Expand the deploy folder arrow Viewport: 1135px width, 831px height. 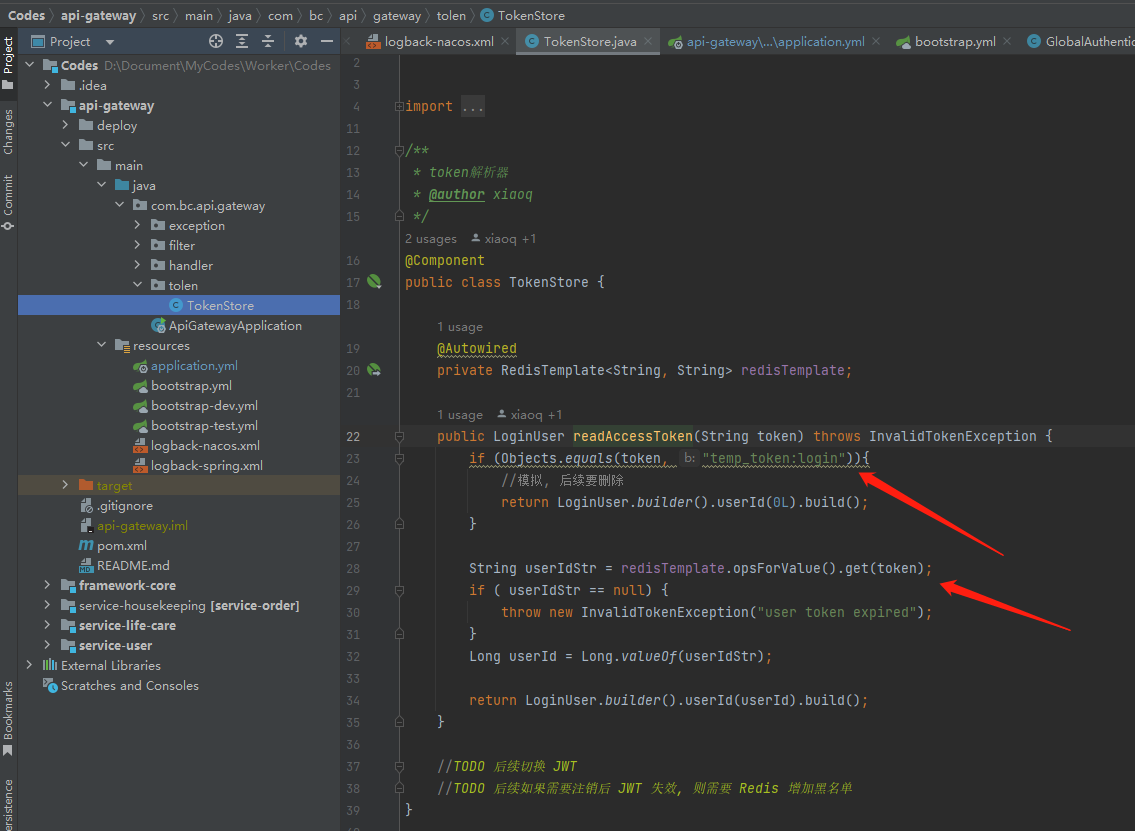[x=65, y=125]
